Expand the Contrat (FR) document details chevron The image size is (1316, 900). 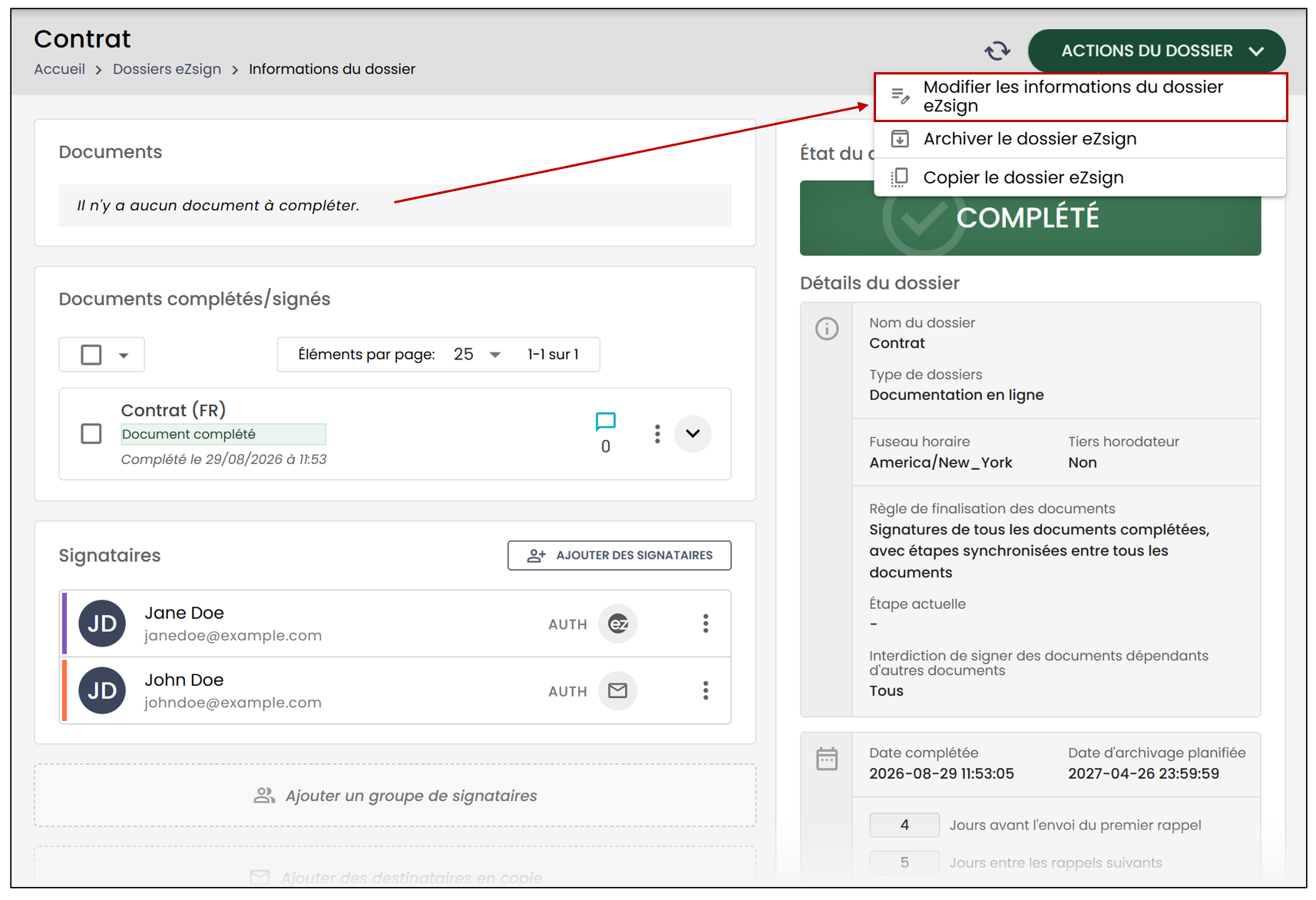[693, 434]
